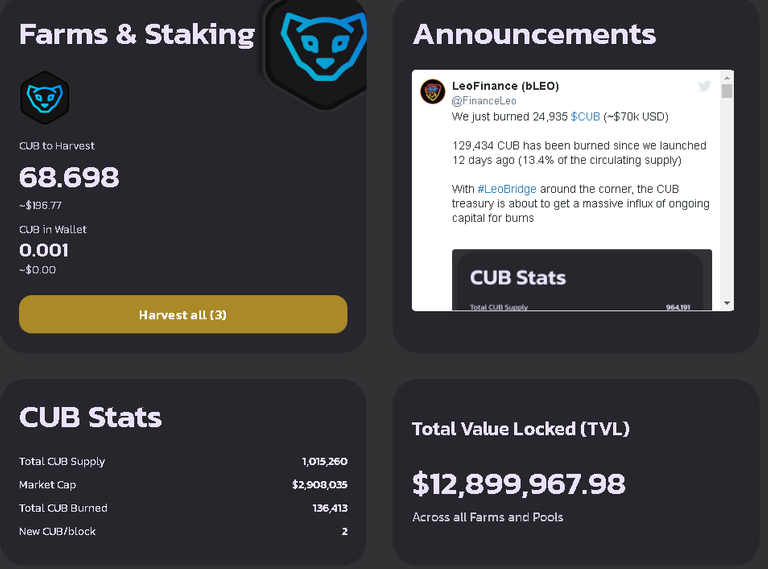This screenshot has height=569, width=768.
Task: Click the tweet scrollbar up arrow
Action: (727, 77)
